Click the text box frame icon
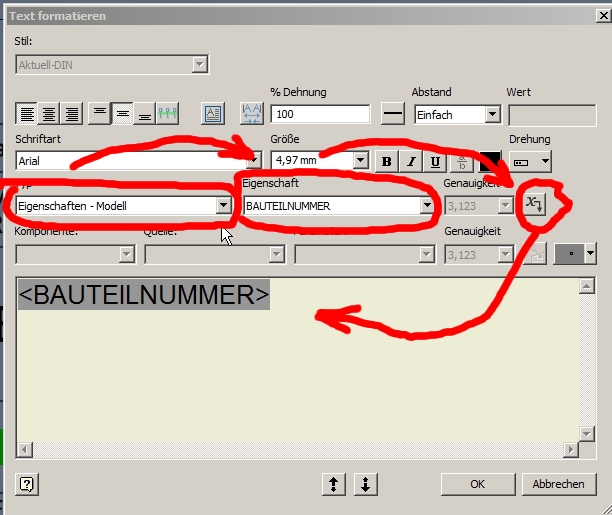612x515 pixels. 213,114
